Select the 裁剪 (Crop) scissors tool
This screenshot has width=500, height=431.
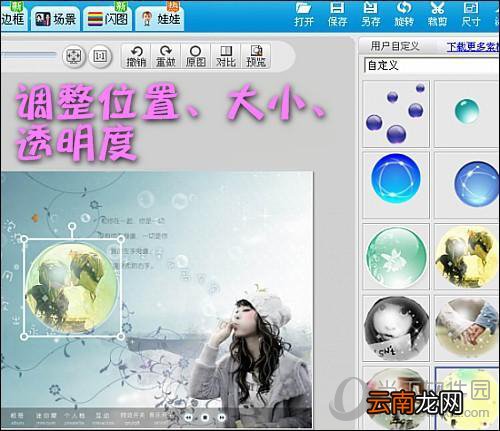(437, 15)
